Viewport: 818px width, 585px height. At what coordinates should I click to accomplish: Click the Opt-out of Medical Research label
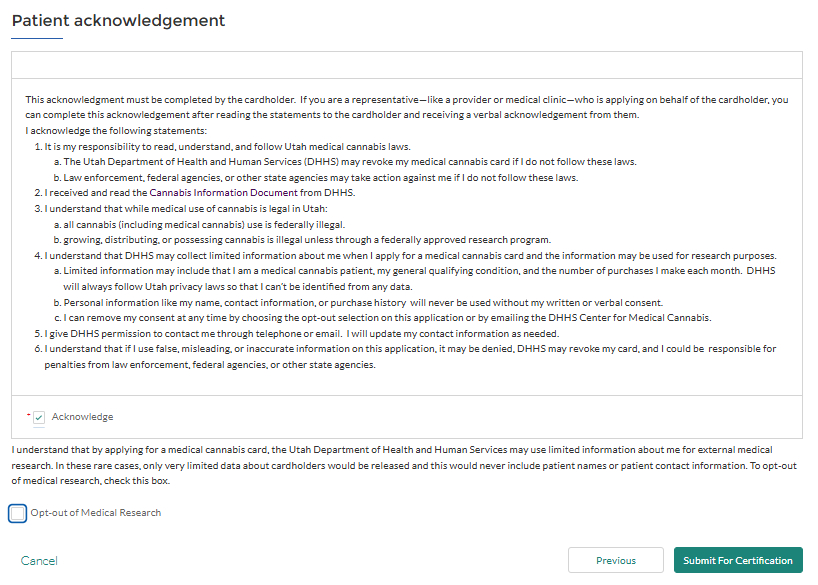96,513
